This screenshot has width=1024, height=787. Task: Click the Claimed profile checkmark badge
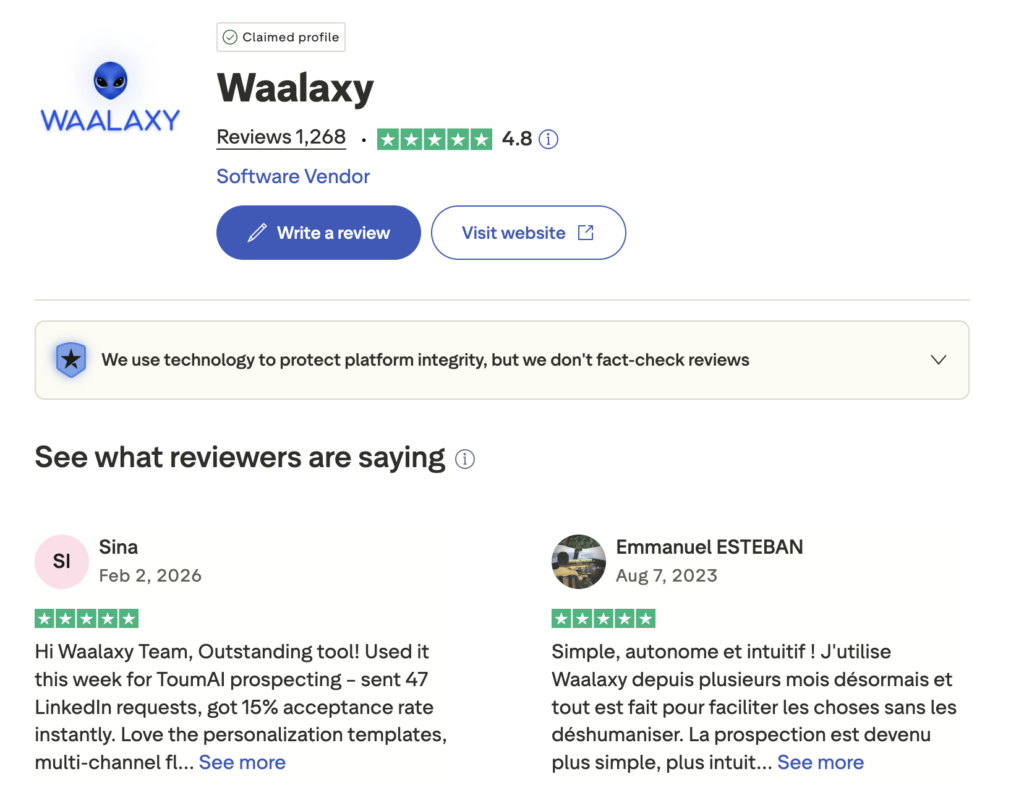point(231,38)
